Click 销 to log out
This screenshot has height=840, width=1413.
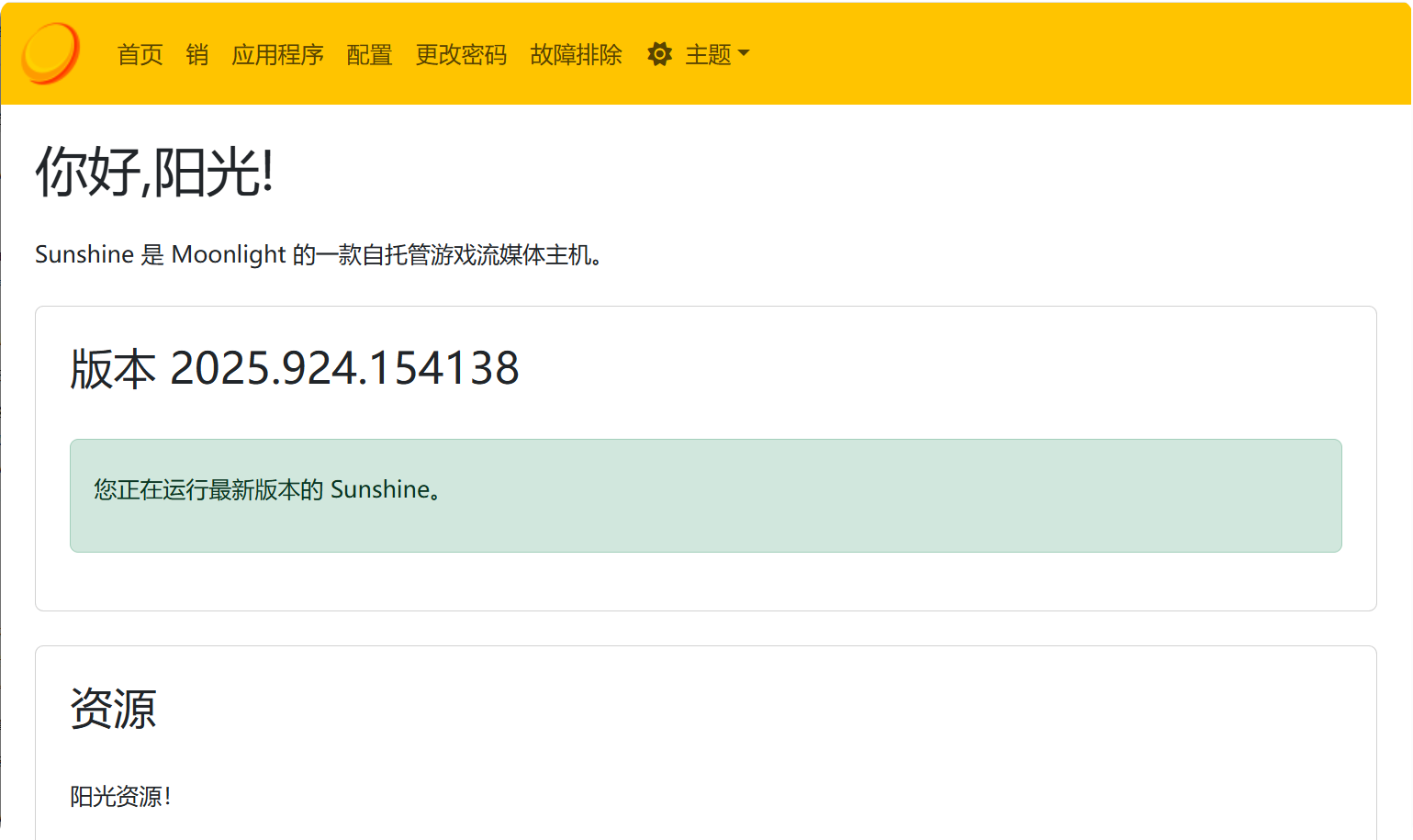196,55
